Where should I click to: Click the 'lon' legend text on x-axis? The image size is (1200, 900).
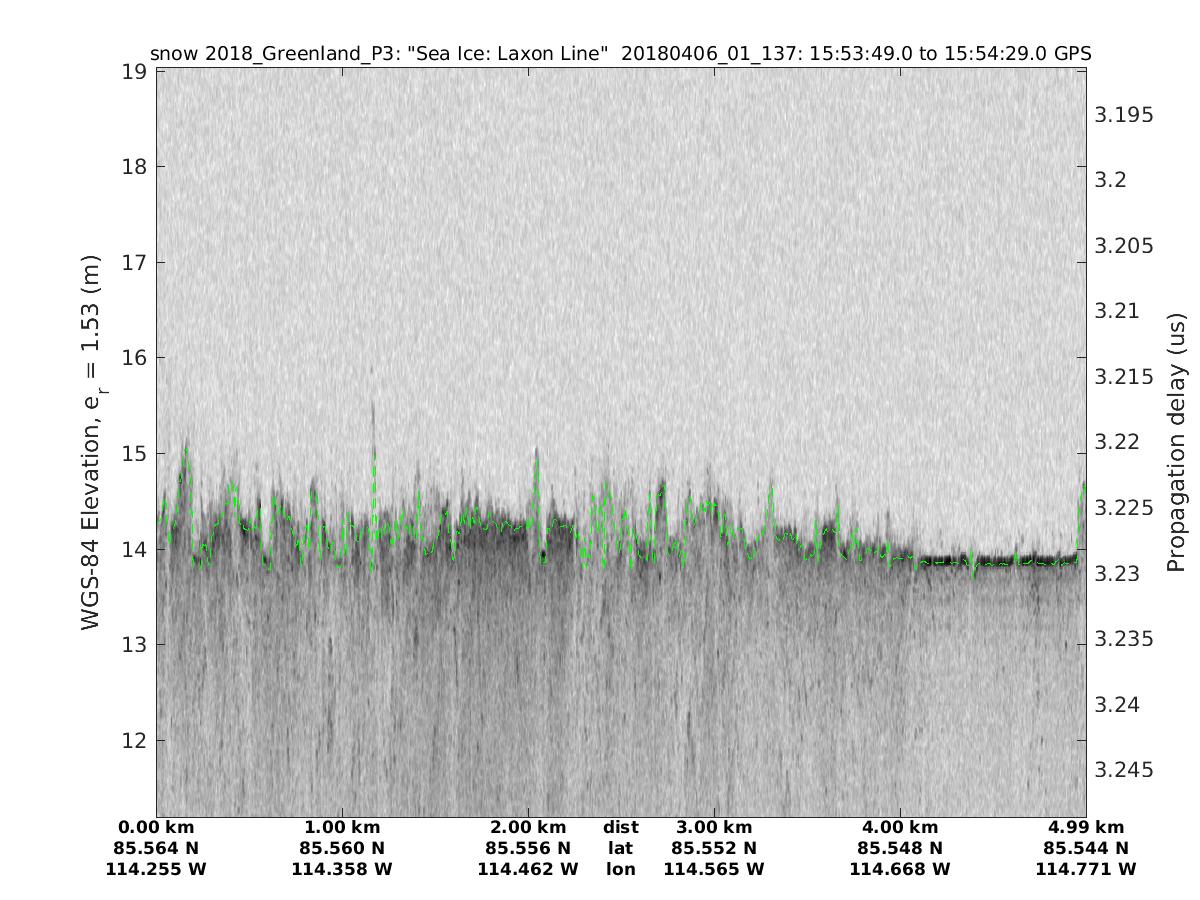point(621,869)
